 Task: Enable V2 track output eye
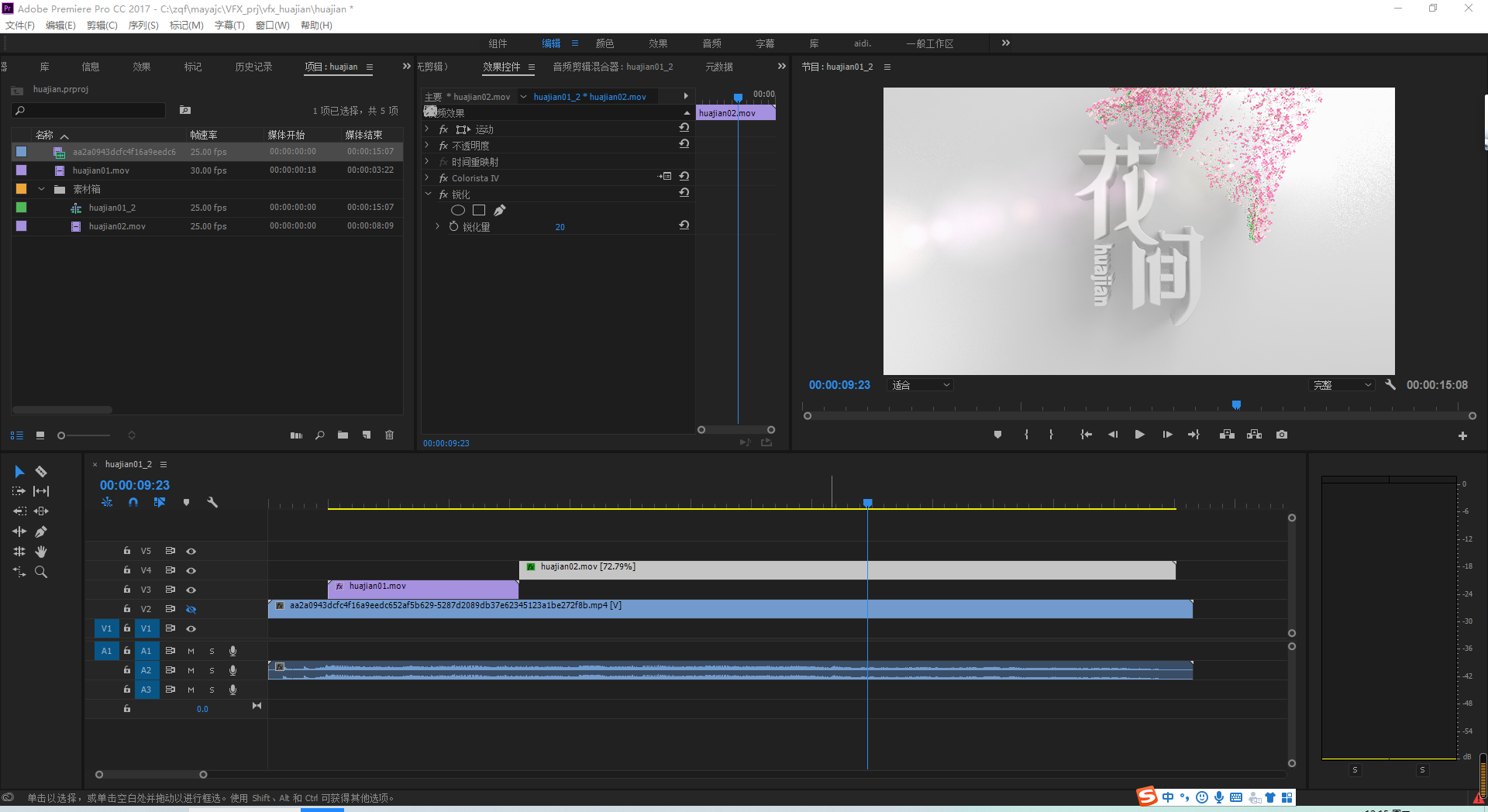(191, 609)
